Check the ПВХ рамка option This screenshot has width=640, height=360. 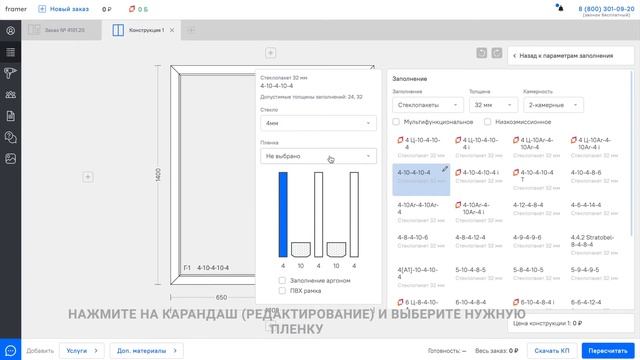[x=282, y=291]
